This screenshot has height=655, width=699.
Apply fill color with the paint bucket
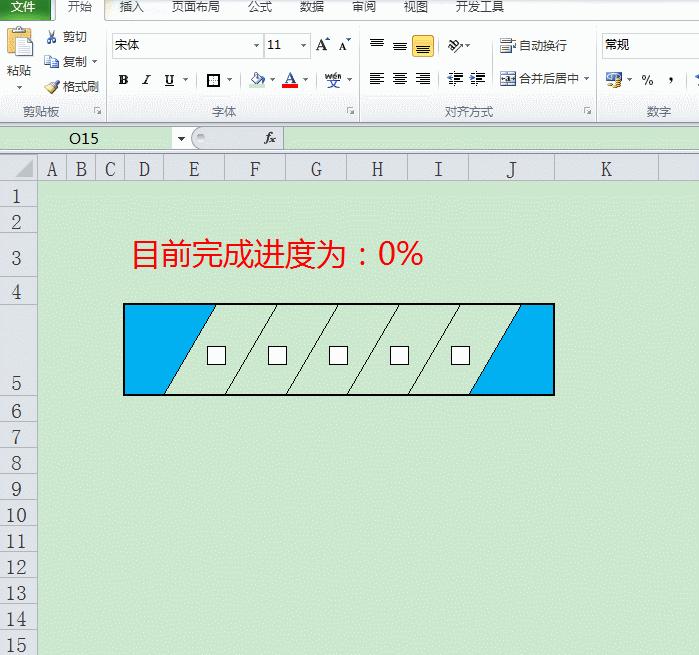(x=258, y=80)
